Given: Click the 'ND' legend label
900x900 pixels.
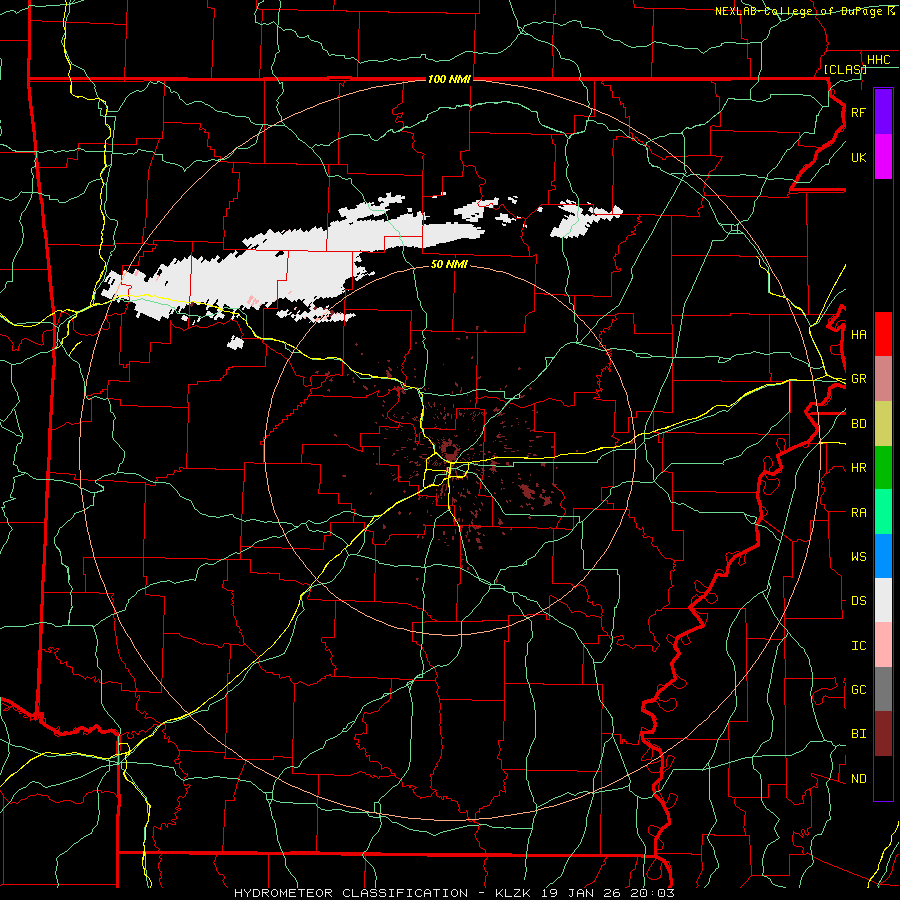Looking at the screenshot, I should click(858, 779).
